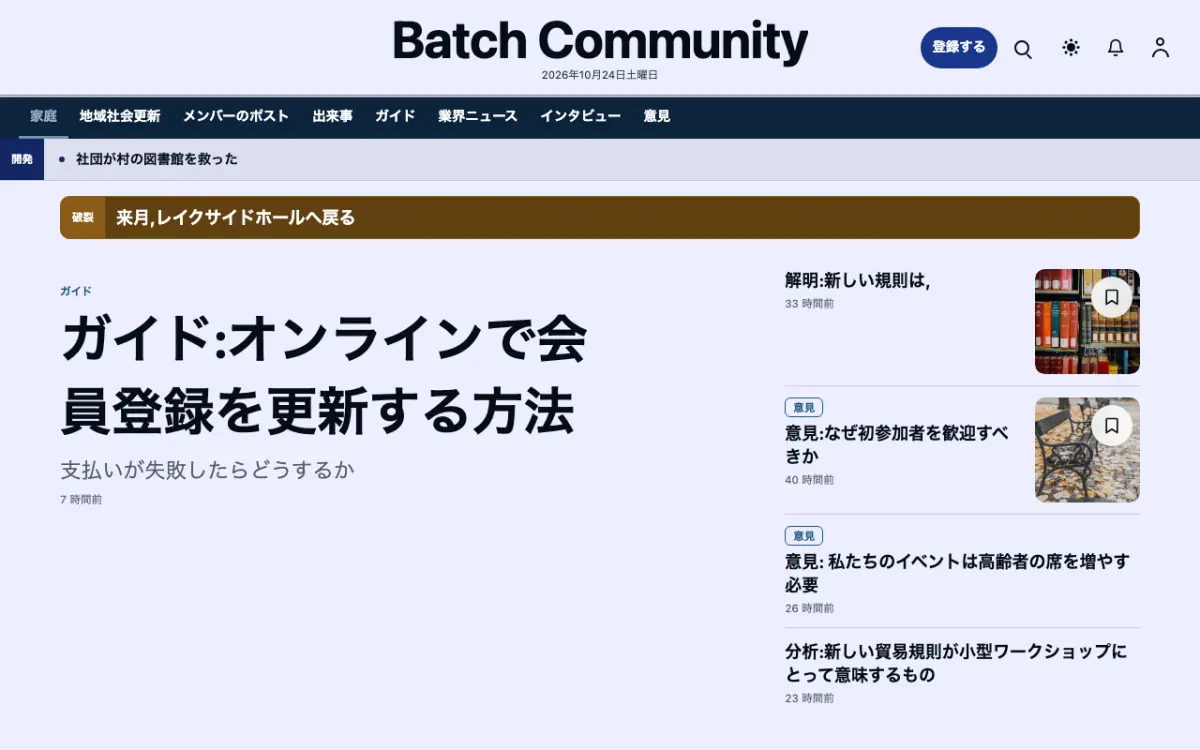Open the 地域社会更新 nav item
This screenshot has height=750, width=1200.
120,116
